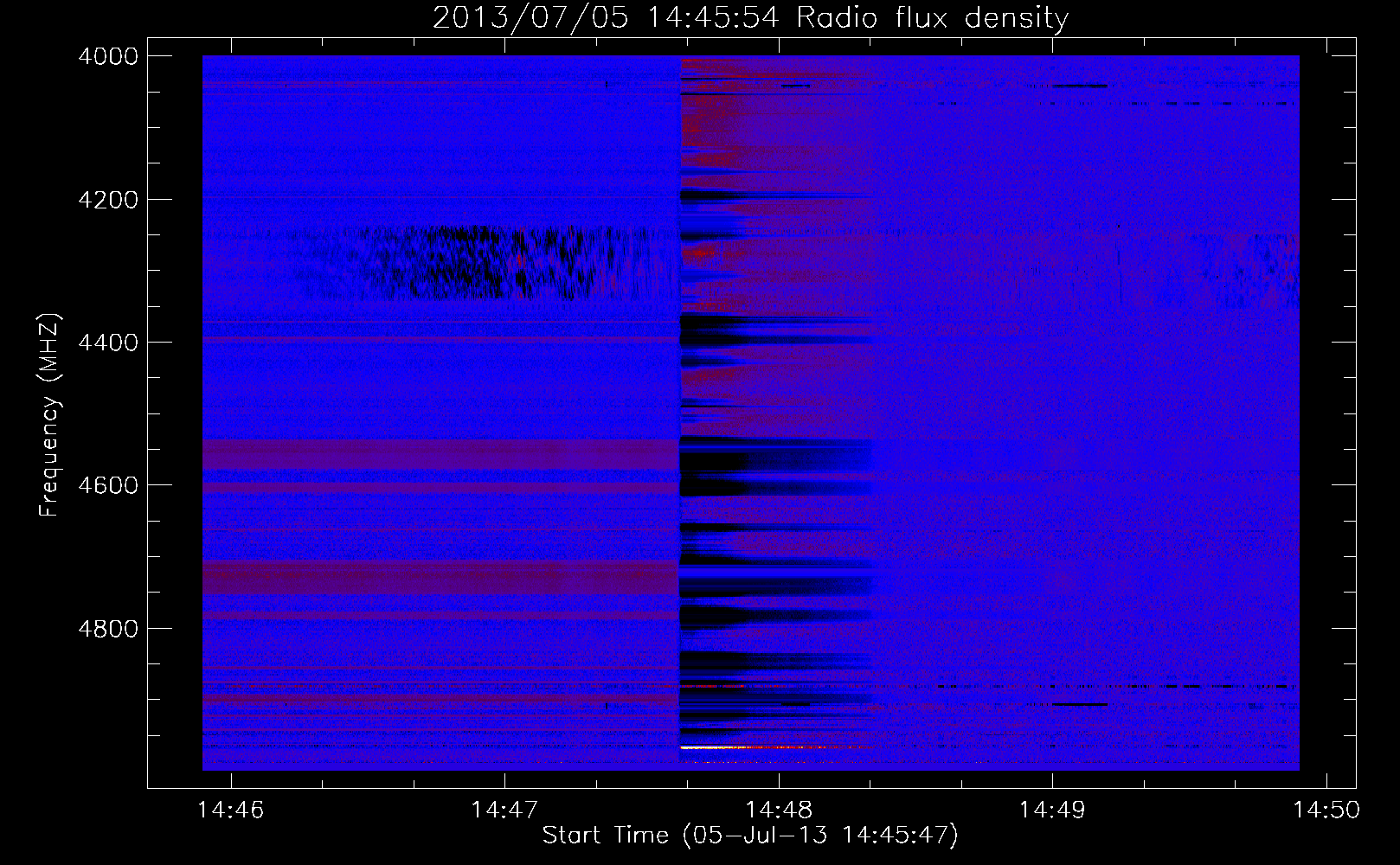The width and height of the screenshot is (1400, 865).
Task: Click the '14:48' time axis label
Action: pos(779,811)
